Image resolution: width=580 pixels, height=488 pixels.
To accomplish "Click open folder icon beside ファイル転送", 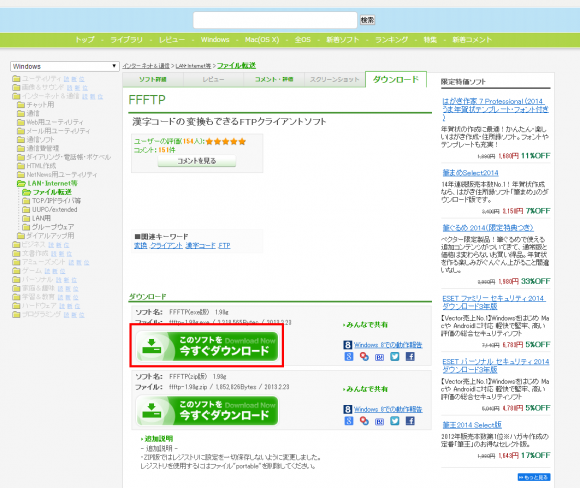I will pyautogui.click(x=26, y=192).
